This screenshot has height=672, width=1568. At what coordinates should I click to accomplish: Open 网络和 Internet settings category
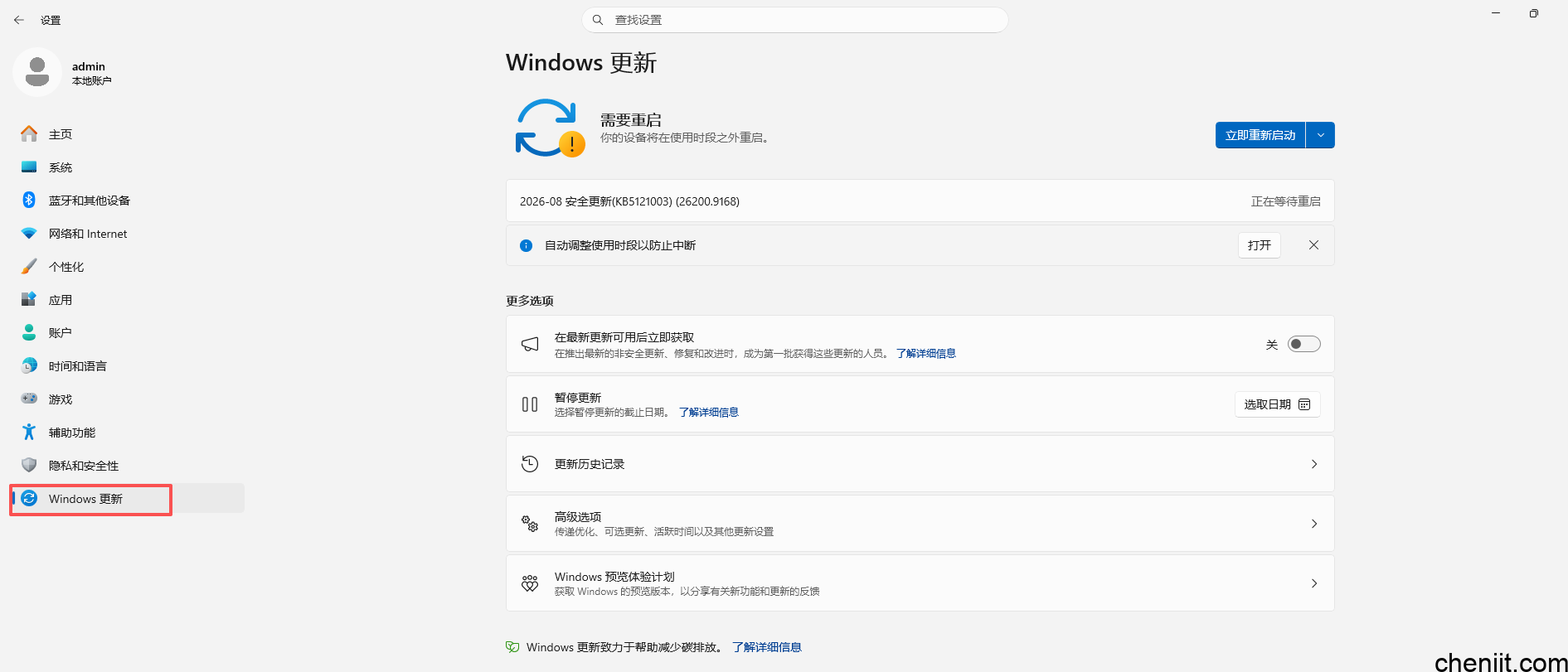pos(128,234)
